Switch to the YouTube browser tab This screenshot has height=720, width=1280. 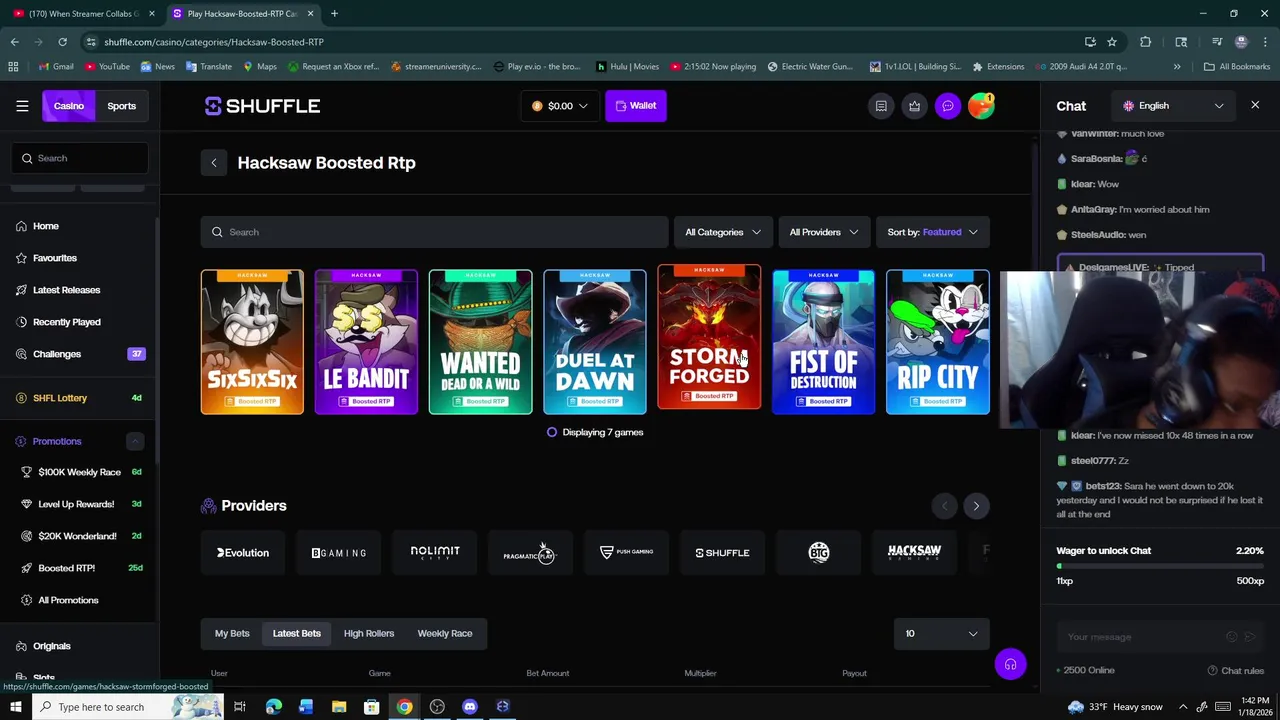[84, 14]
